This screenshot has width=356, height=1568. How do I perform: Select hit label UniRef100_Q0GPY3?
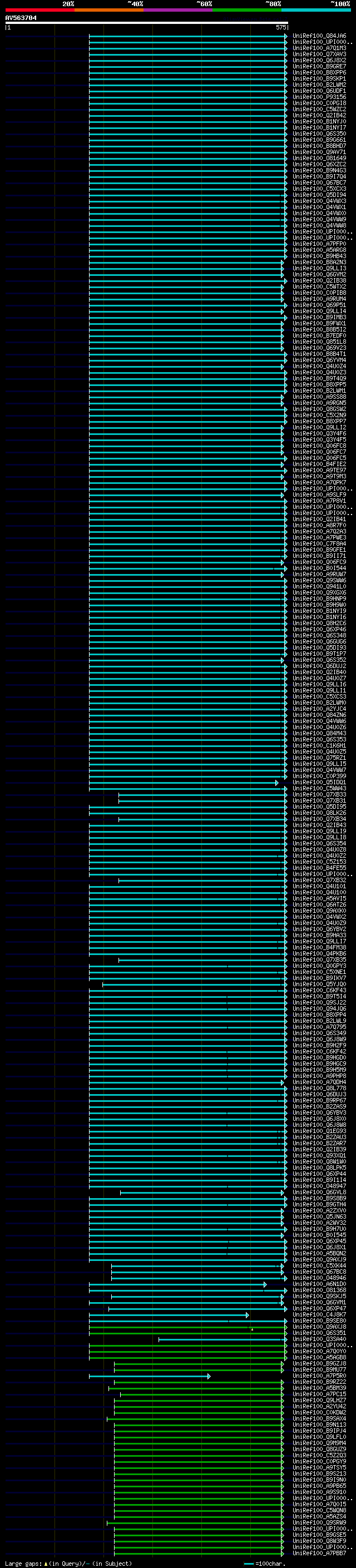[x=319, y=966]
